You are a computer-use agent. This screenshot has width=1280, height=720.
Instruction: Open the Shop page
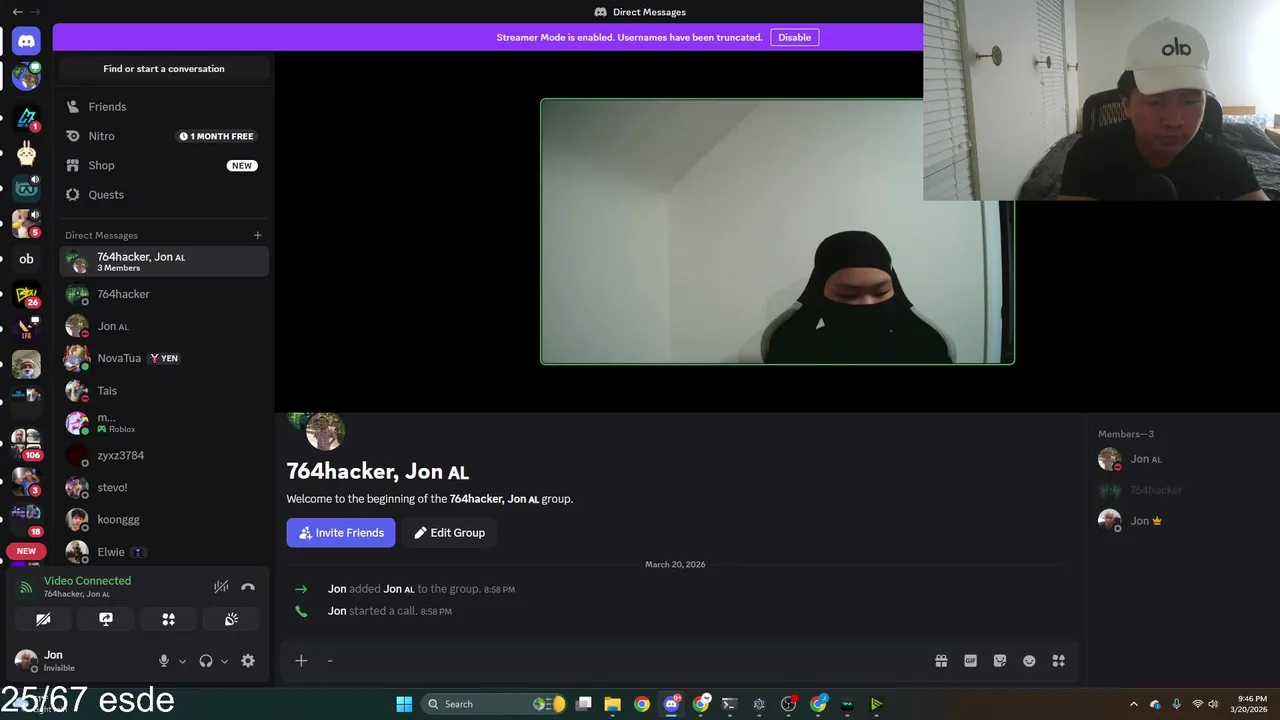[x=164, y=165]
